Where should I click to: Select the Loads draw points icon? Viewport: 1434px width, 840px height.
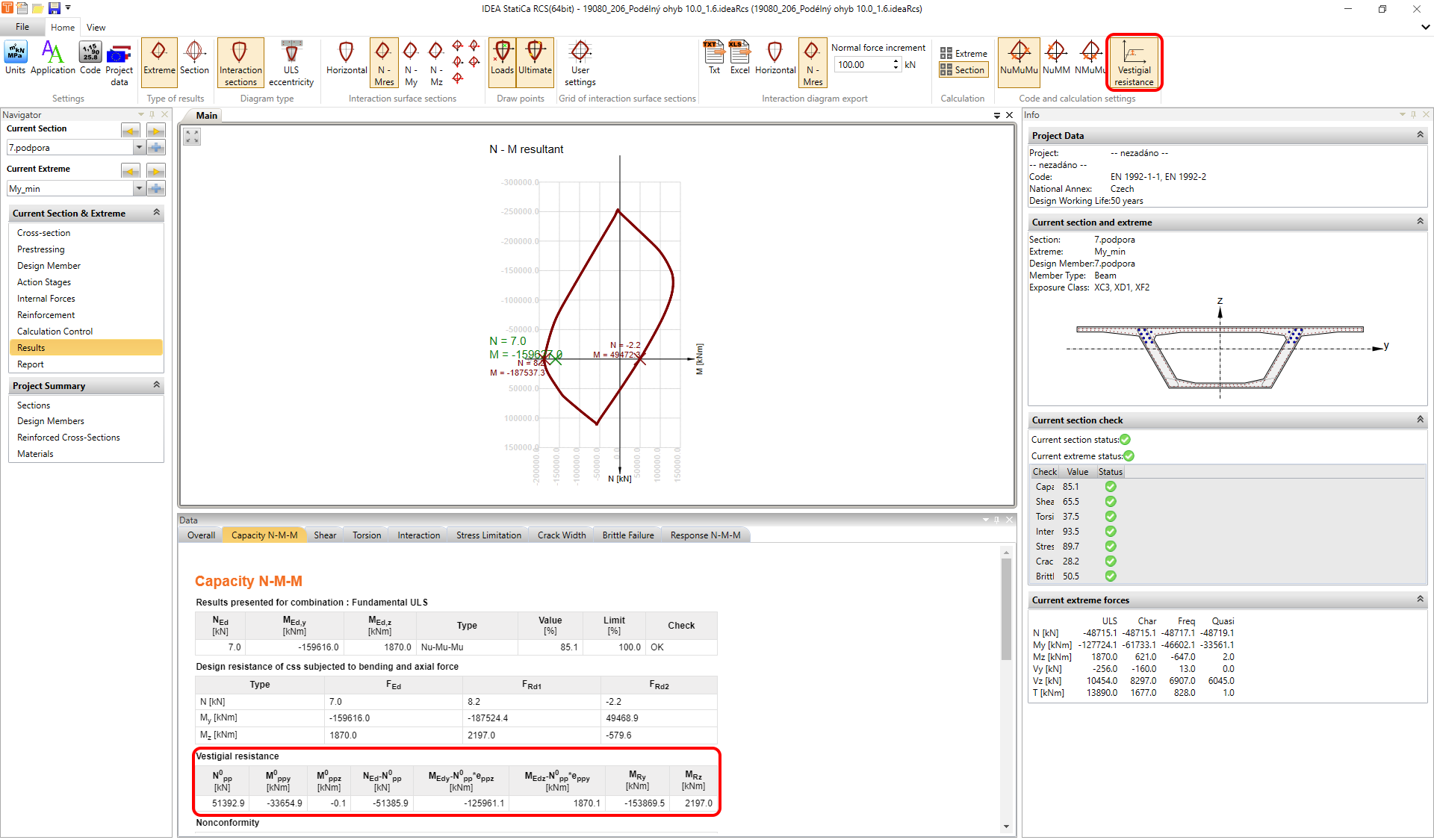pyautogui.click(x=502, y=62)
